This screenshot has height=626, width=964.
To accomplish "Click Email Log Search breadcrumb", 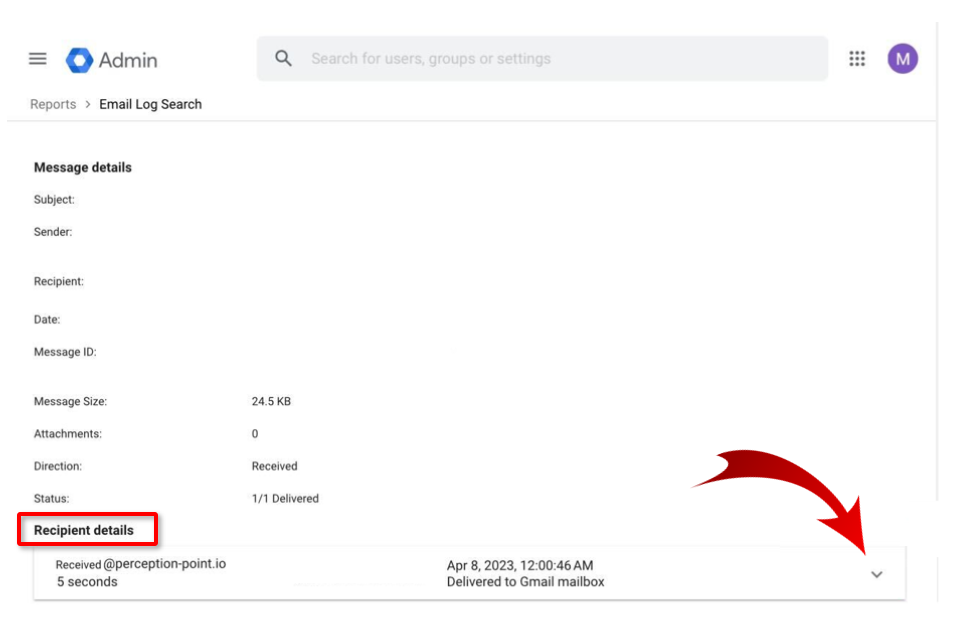I will (151, 105).
